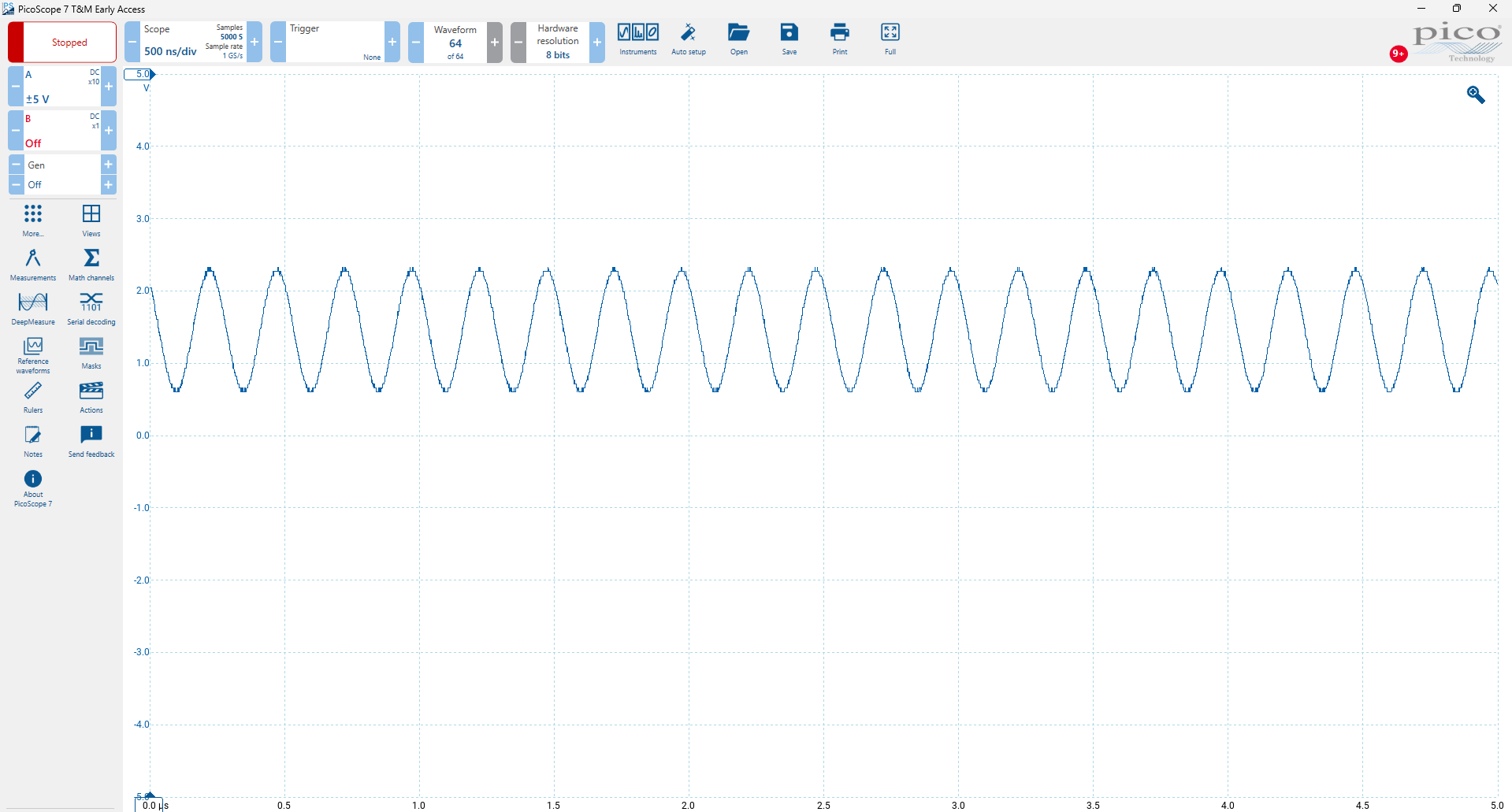Open the Trigger settings panel
Image resolution: width=1512 pixels, height=812 pixels.
[x=335, y=43]
